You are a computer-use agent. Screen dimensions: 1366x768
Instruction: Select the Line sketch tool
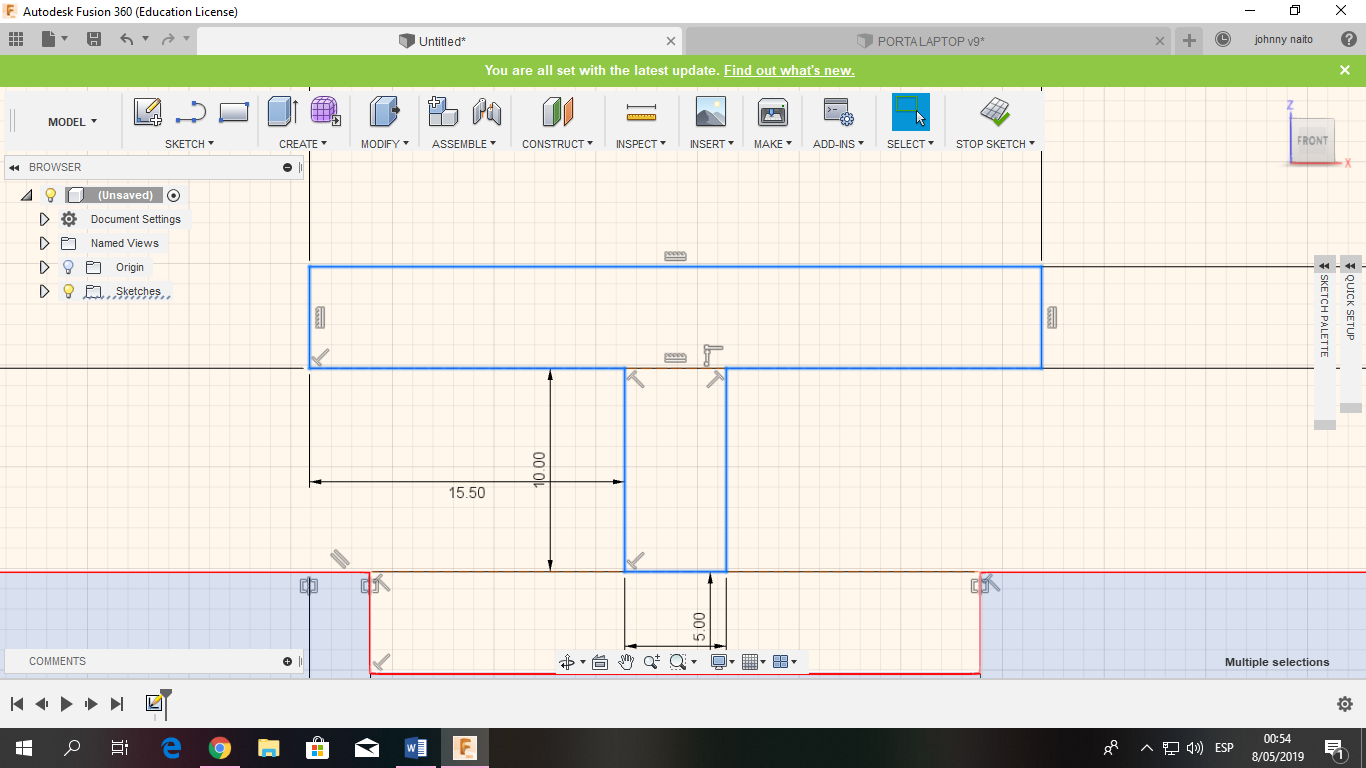click(x=190, y=112)
